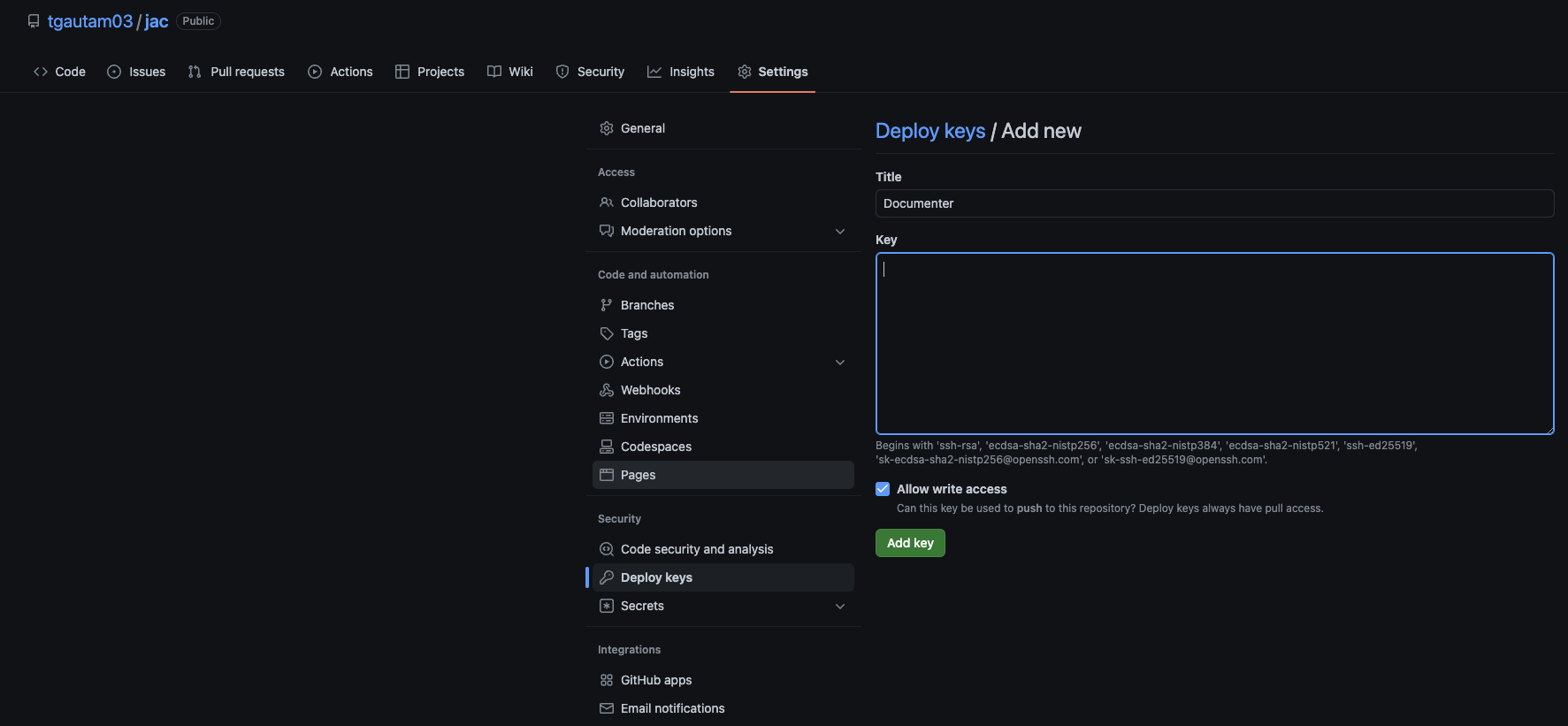Click the Tags tag icon
Screen dimensions: 1568x726
click(607, 333)
